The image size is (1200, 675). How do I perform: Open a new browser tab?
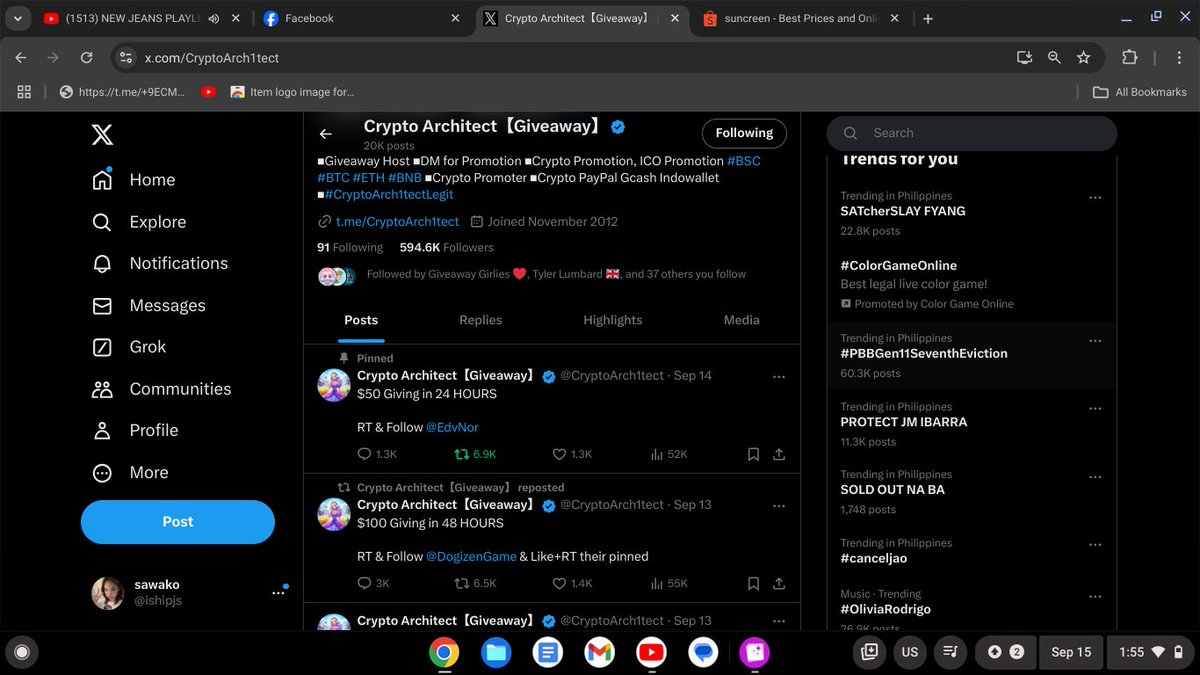click(x=928, y=18)
